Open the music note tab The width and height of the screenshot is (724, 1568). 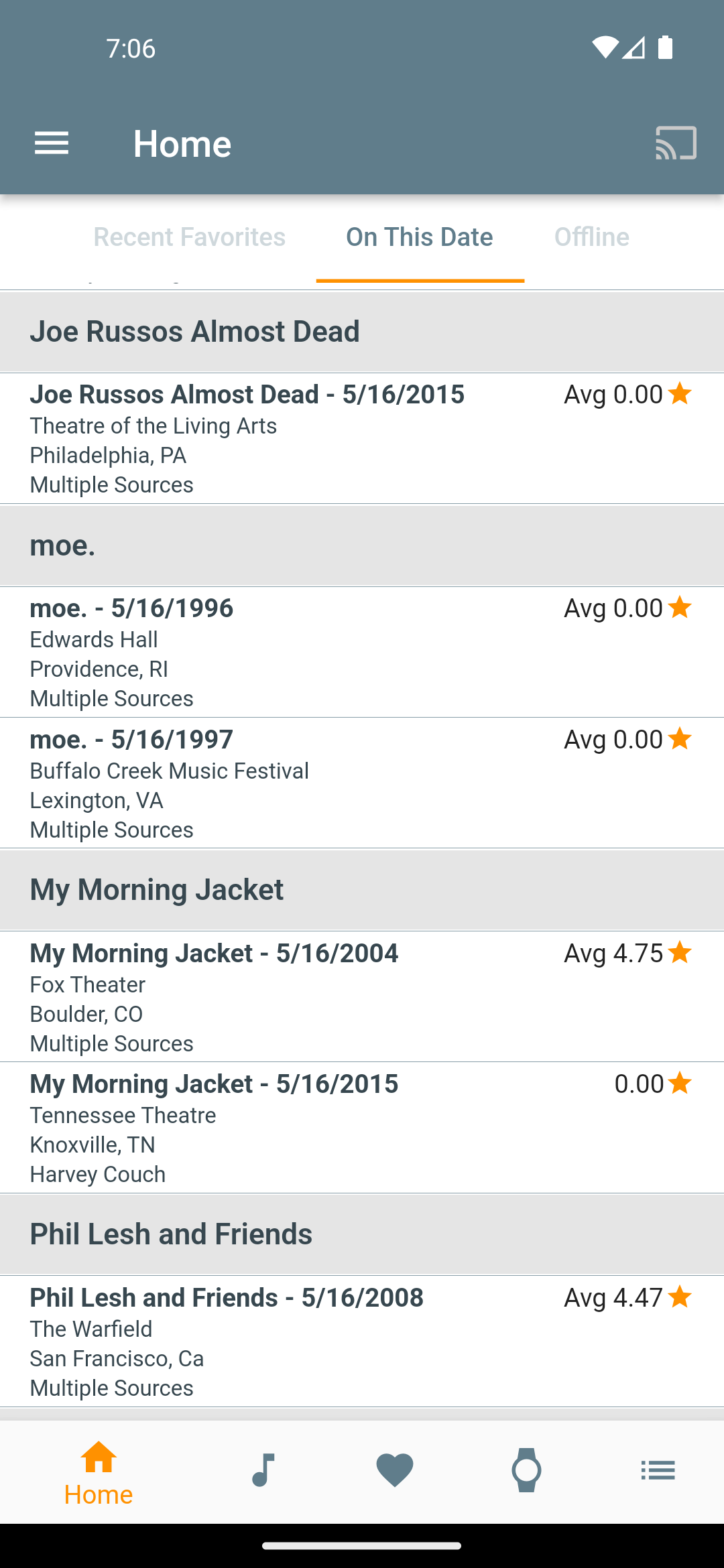pos(263,1470)
